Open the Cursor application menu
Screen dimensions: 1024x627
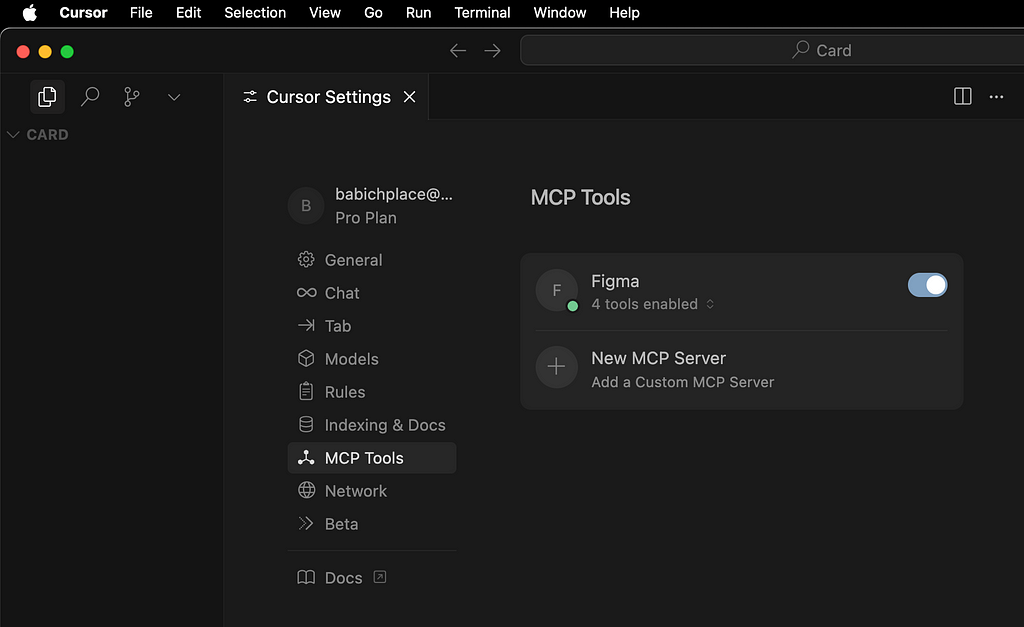[83, 12]
